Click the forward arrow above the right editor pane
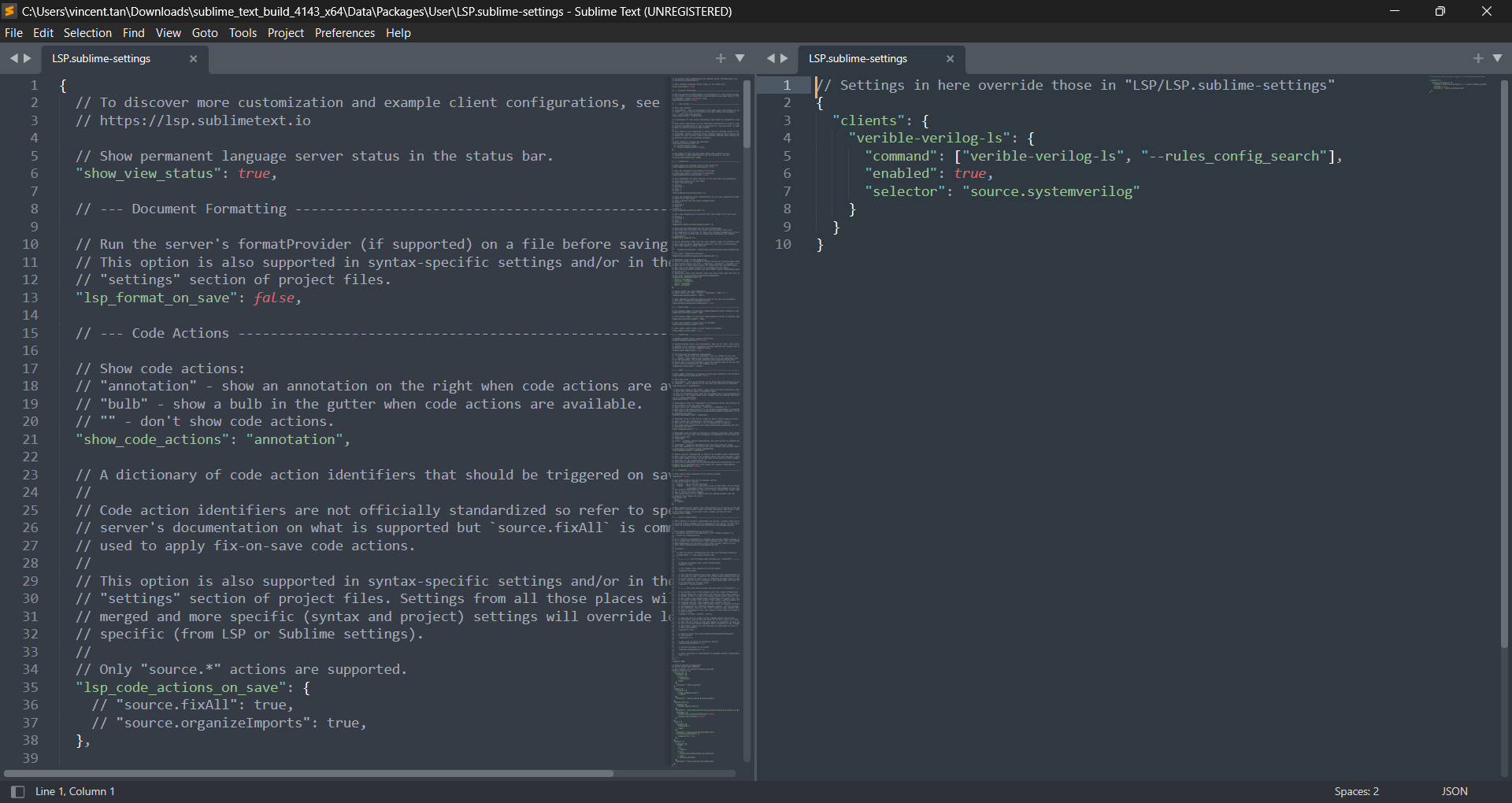 pos(785,57)
